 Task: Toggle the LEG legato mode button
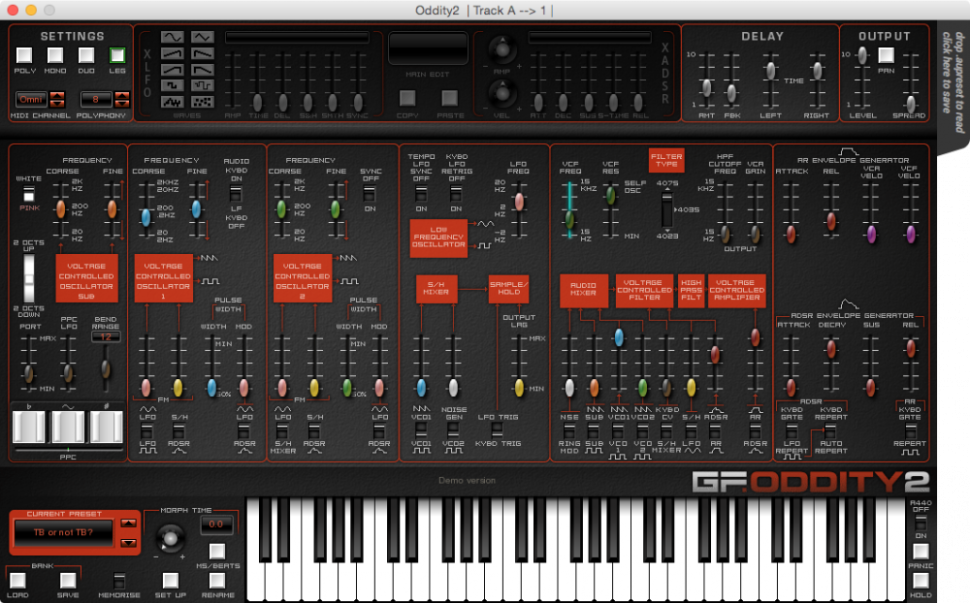pyautogui.click(x=117, y=56)
